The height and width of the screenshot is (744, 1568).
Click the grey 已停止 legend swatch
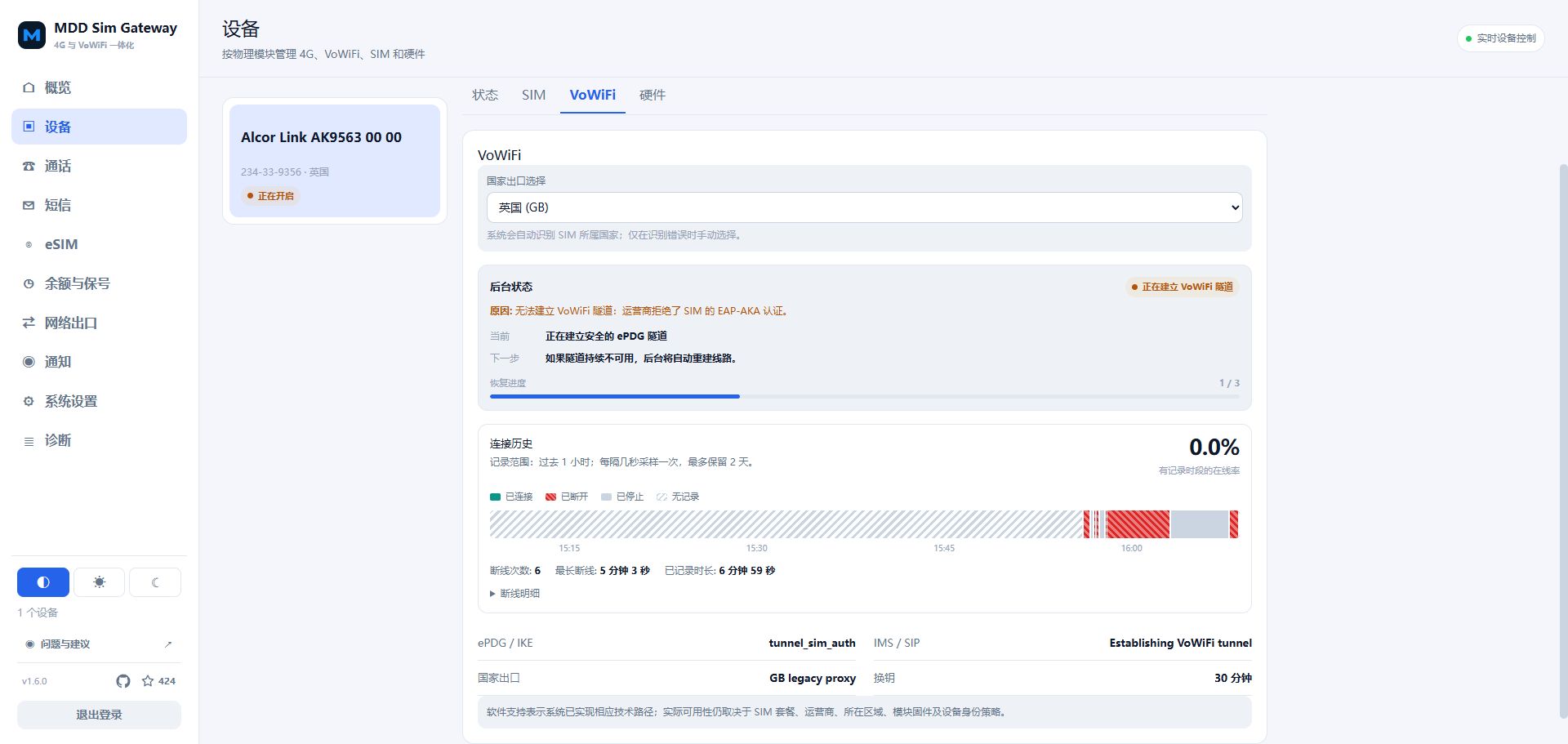coord(606,497)
